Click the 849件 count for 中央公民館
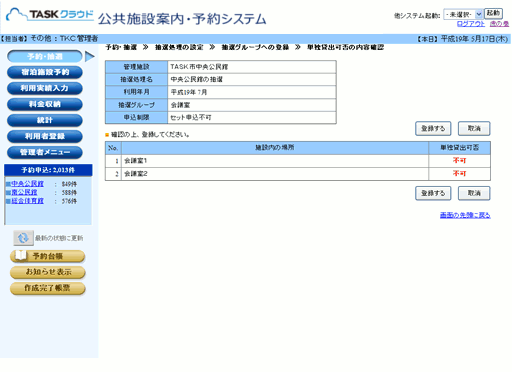This screenshot has width=512, height=372. tap(69, 184)
